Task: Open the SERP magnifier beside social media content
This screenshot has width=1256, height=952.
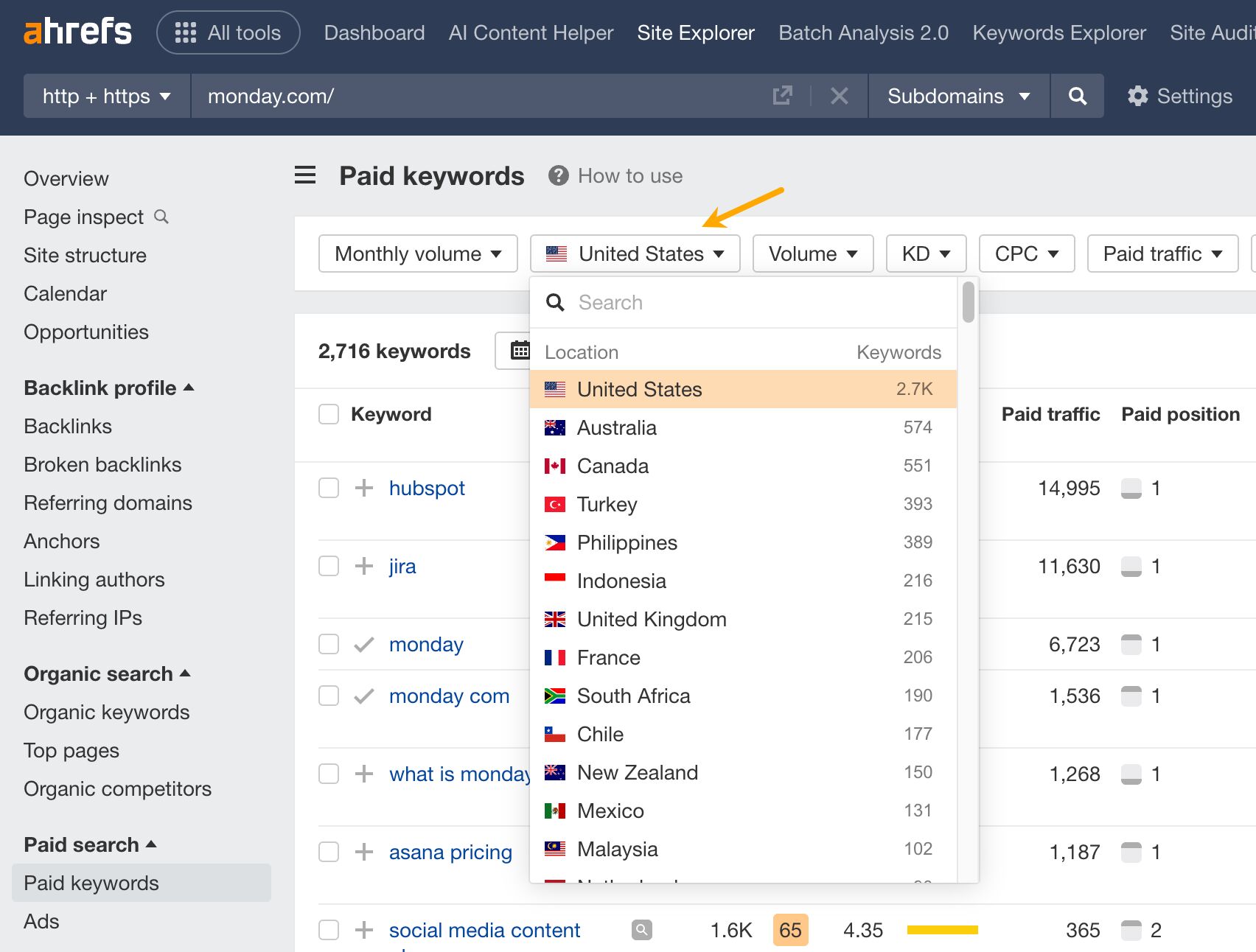Action: 641,930
